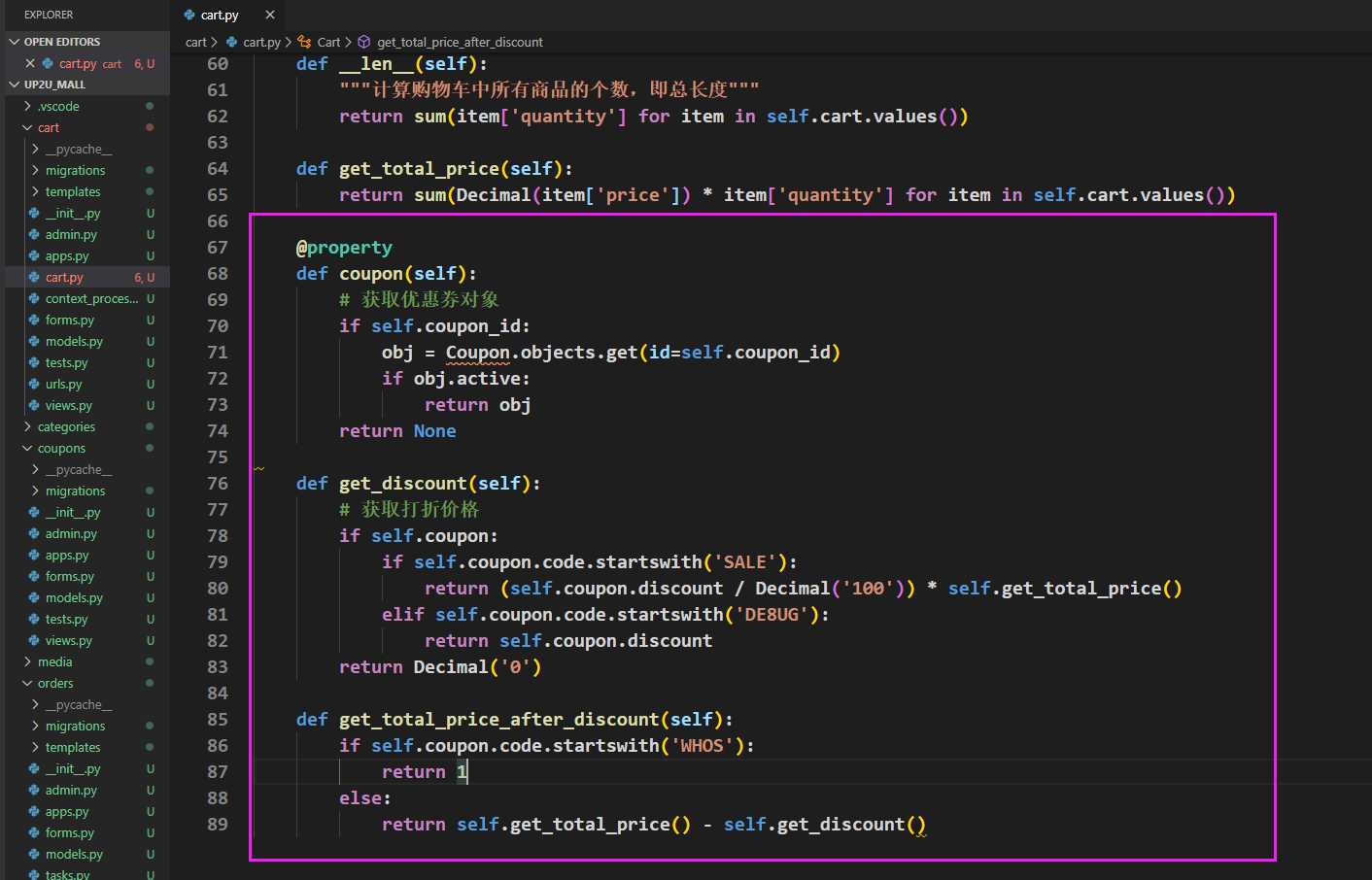This screenshot has height=880, width=1372.
Task: Click Python icon of orders/__init__.py
Action: 35,768
